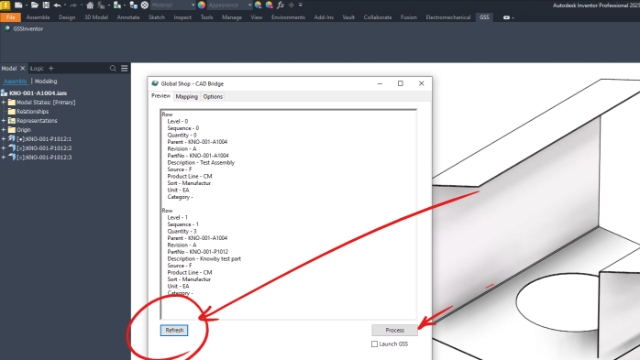
Task: Launch the GSSInventor add-in command
Action: pos(24,29)
